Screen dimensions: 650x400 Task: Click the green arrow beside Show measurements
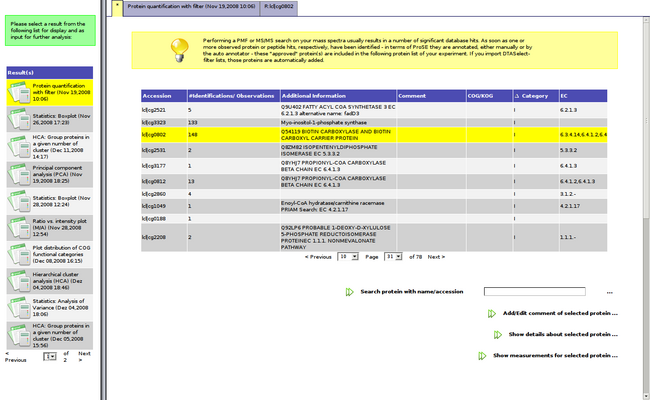(x=482, y=356)
